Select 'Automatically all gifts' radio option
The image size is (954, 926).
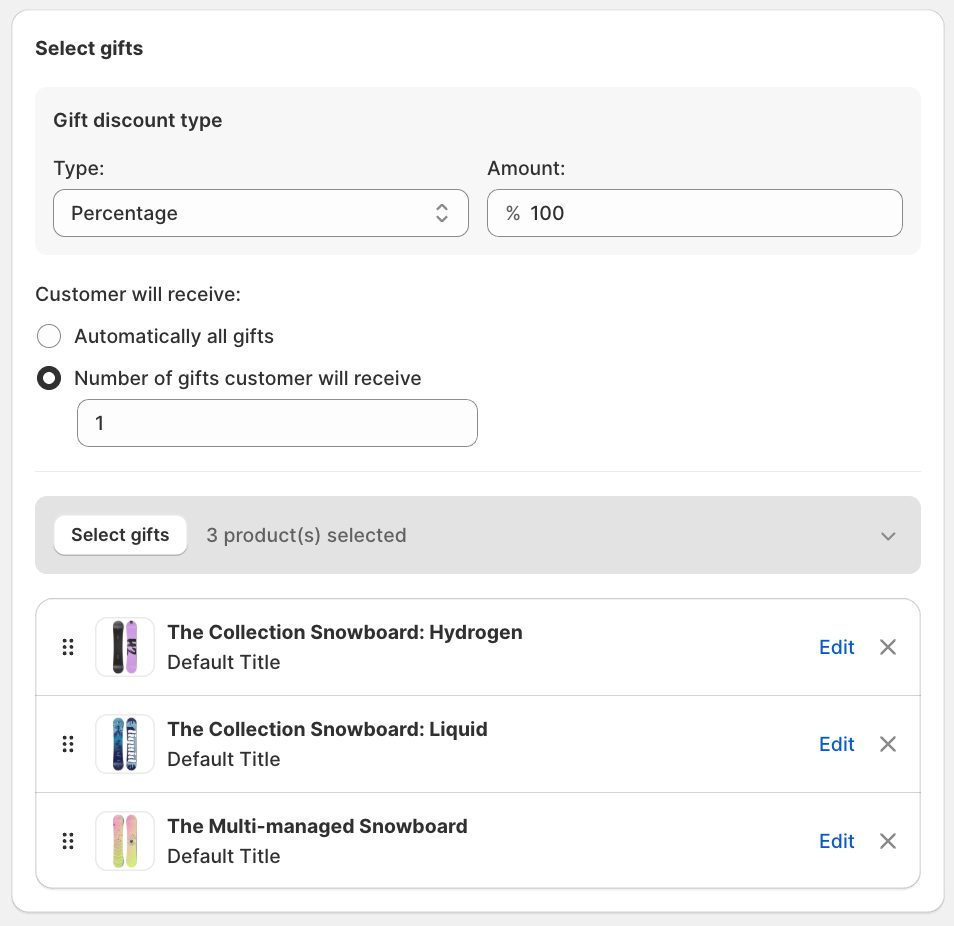click(49, 336)
